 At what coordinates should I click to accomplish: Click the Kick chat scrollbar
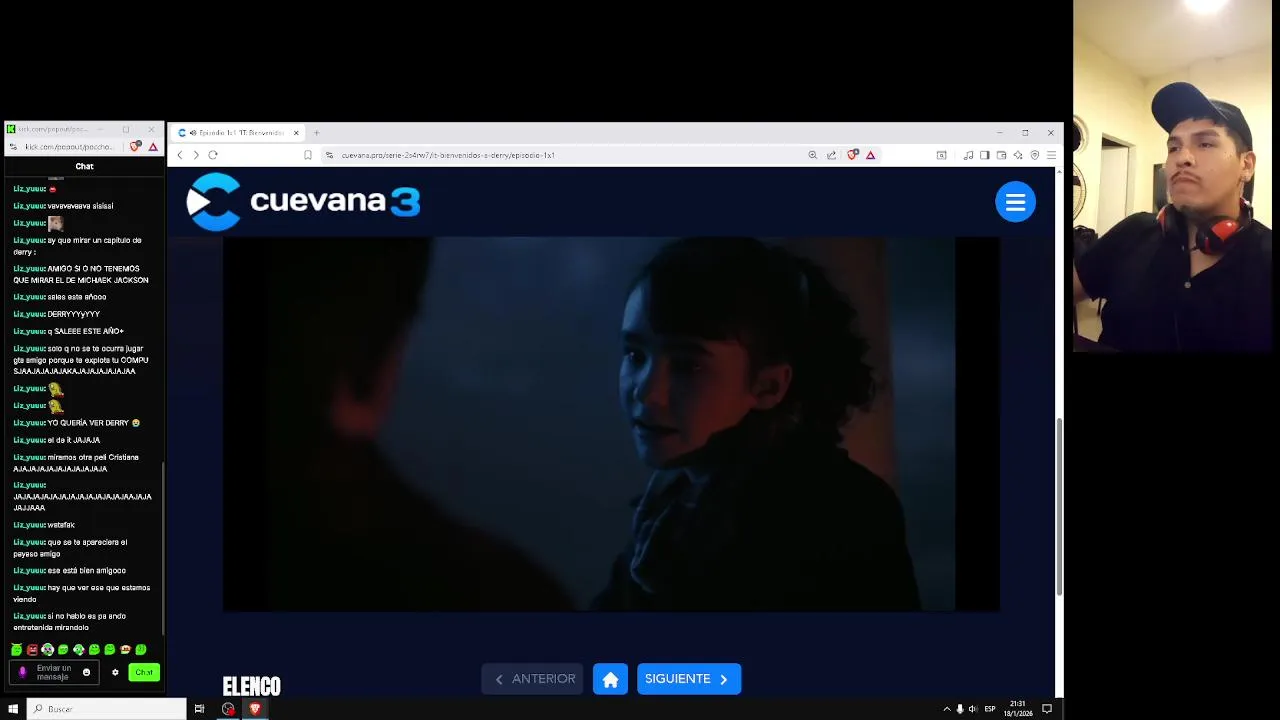(x=163, y=550)
